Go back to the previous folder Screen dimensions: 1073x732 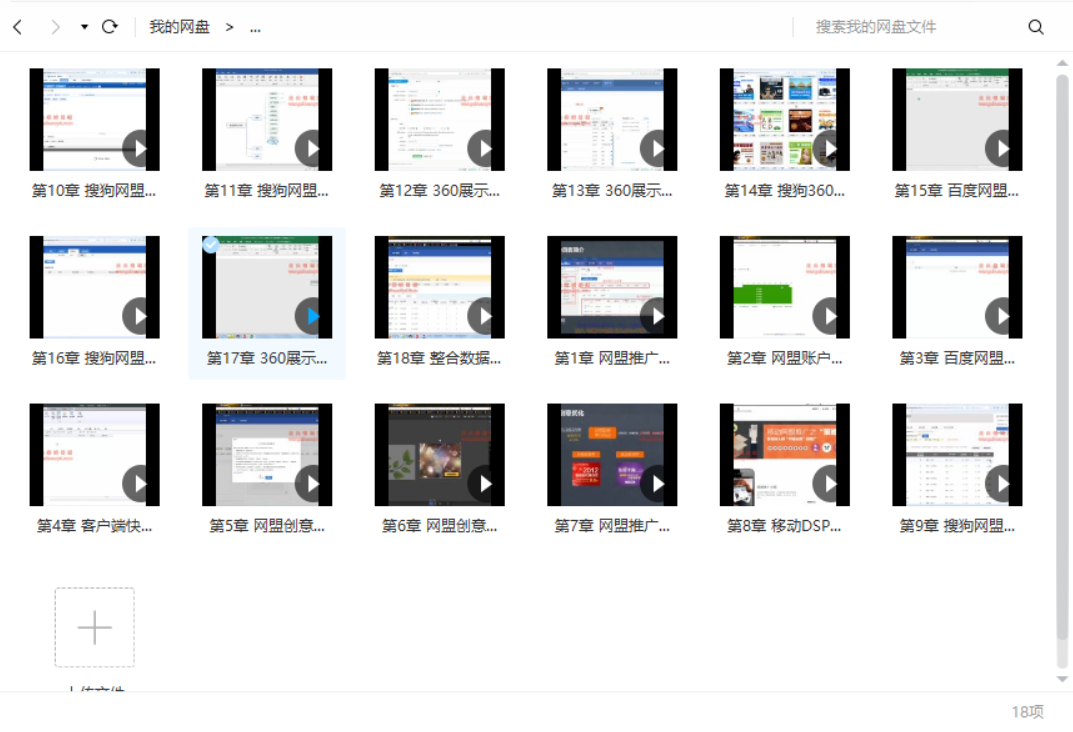pyautogui.click(x=18, y=27)
